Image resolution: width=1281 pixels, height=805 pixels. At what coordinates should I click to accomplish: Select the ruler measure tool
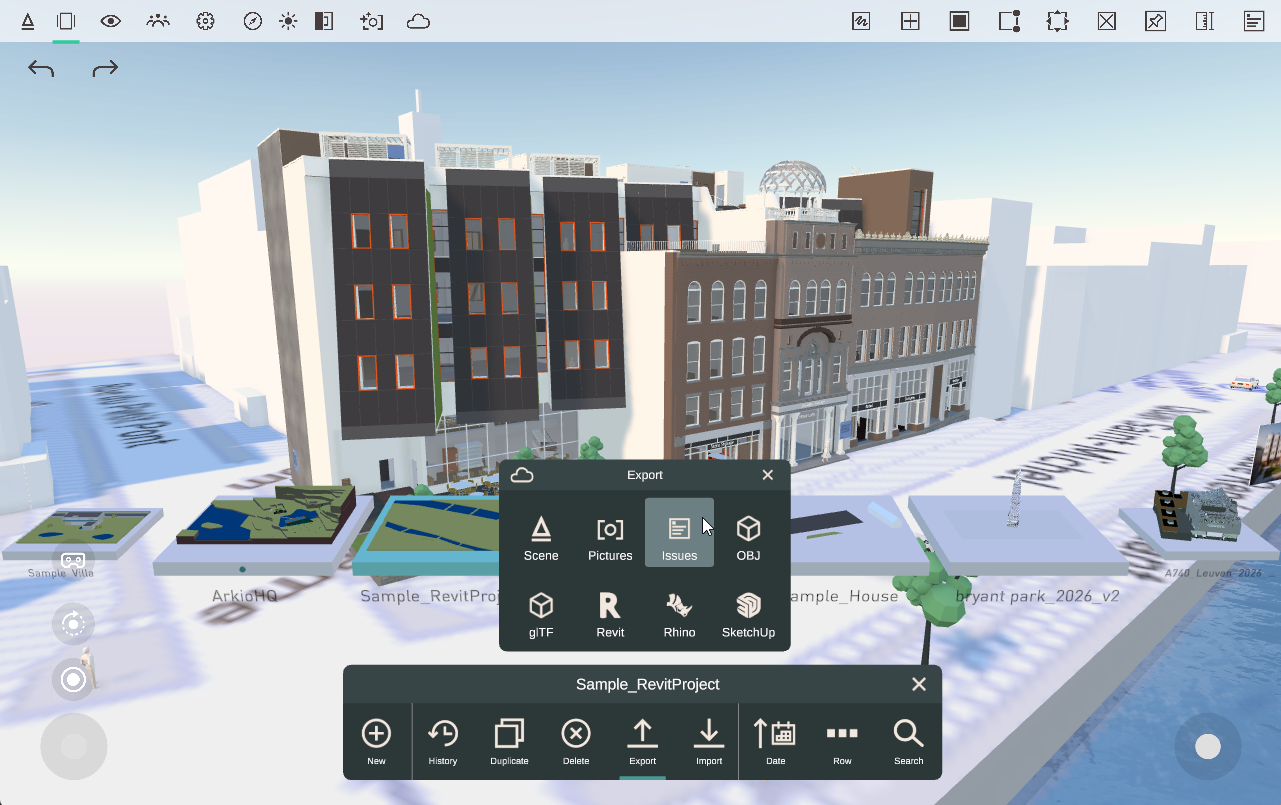[1204, 21]
